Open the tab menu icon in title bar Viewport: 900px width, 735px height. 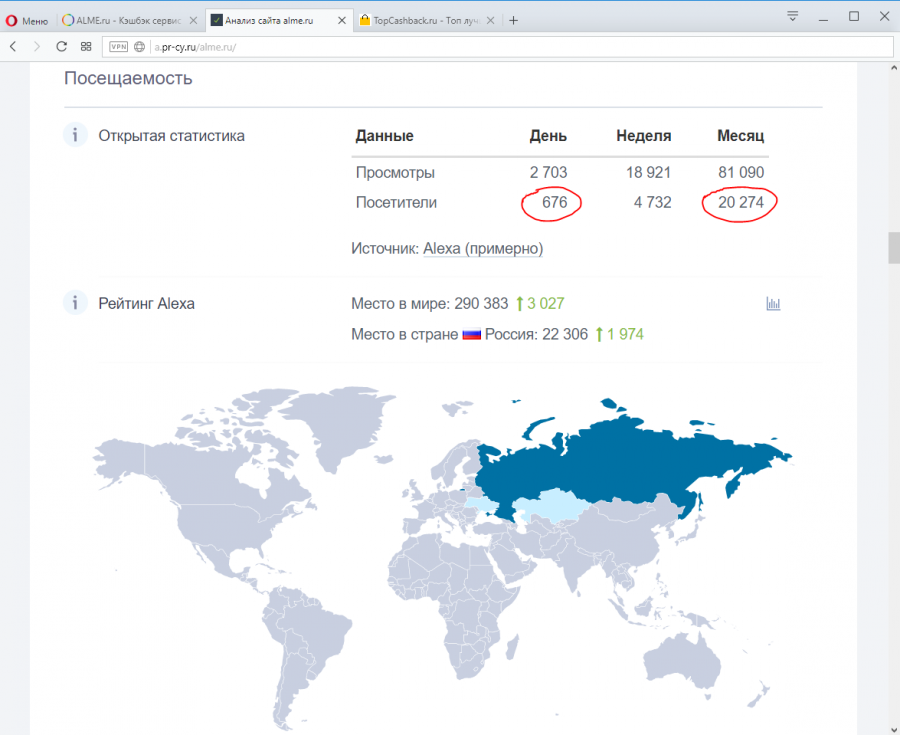point(793,17)
